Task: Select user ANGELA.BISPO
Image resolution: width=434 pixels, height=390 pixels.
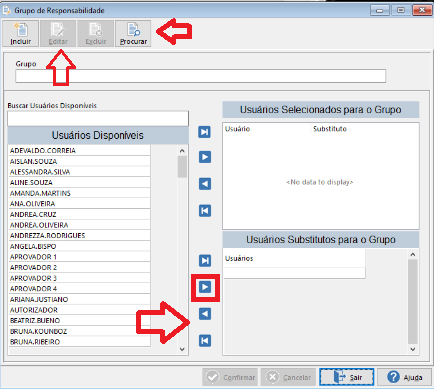Action: (79, 246)
